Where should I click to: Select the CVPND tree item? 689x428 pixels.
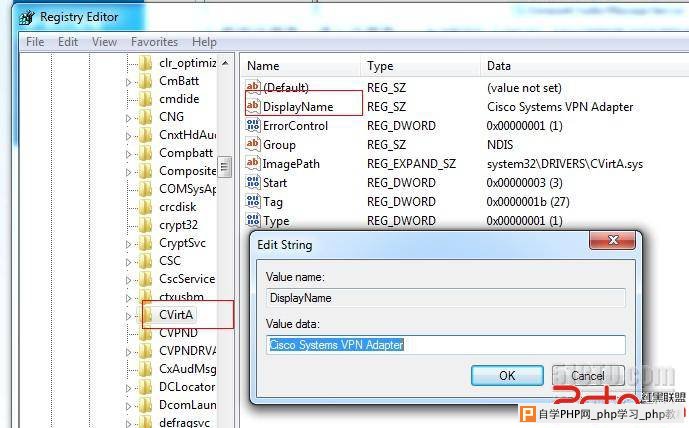tap(178, 334)
